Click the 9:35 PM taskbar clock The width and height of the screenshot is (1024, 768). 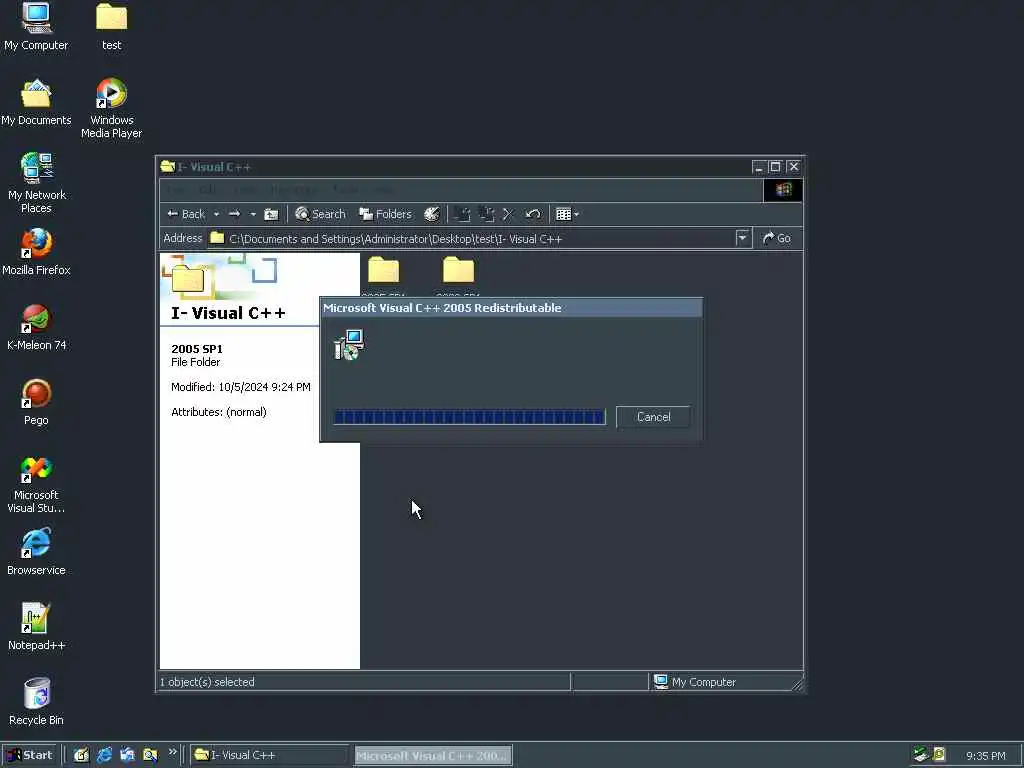click(985, 756)
